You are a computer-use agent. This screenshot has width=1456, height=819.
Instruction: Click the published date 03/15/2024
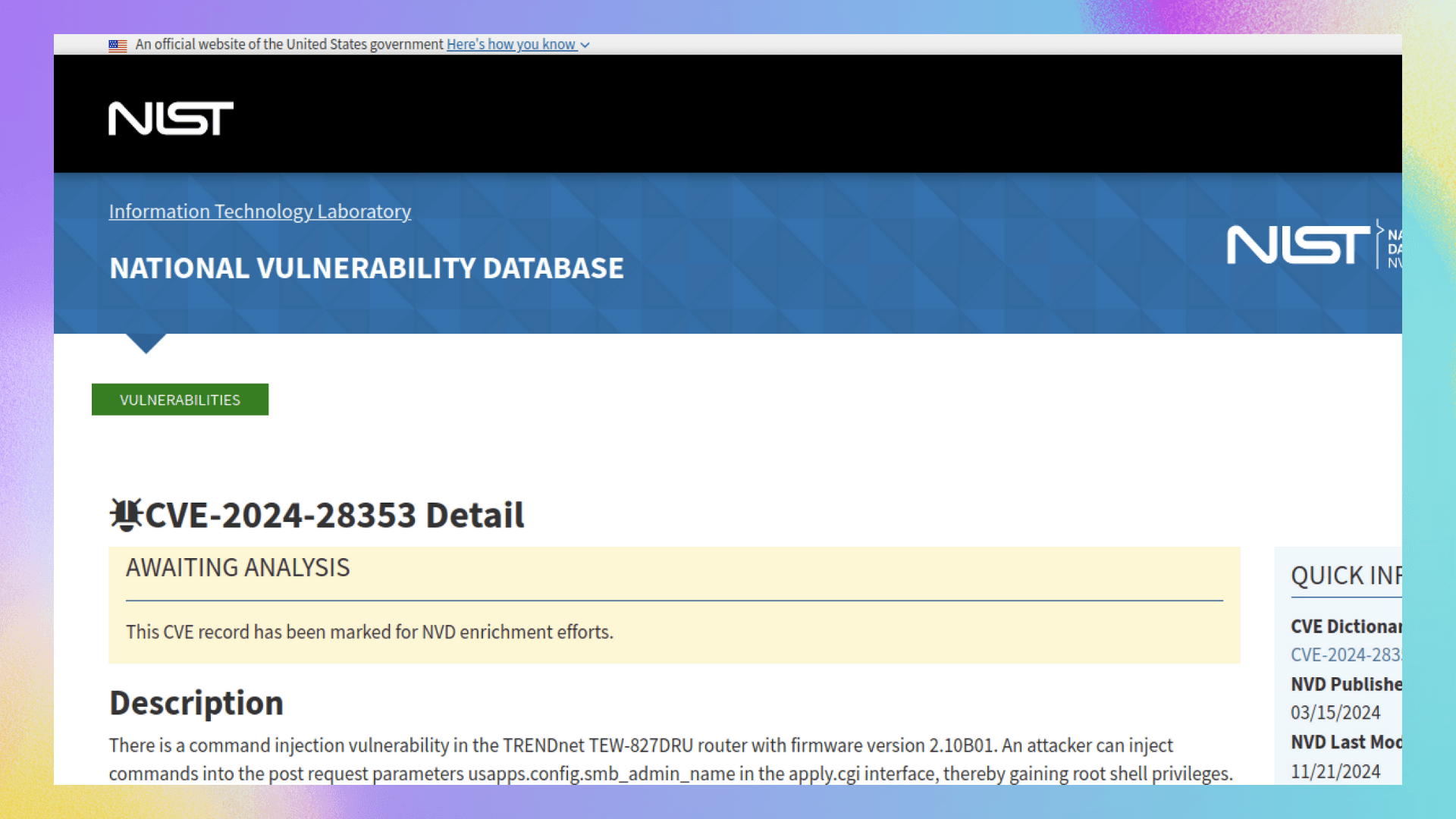pyautogui.click(x=1335, y=713)
